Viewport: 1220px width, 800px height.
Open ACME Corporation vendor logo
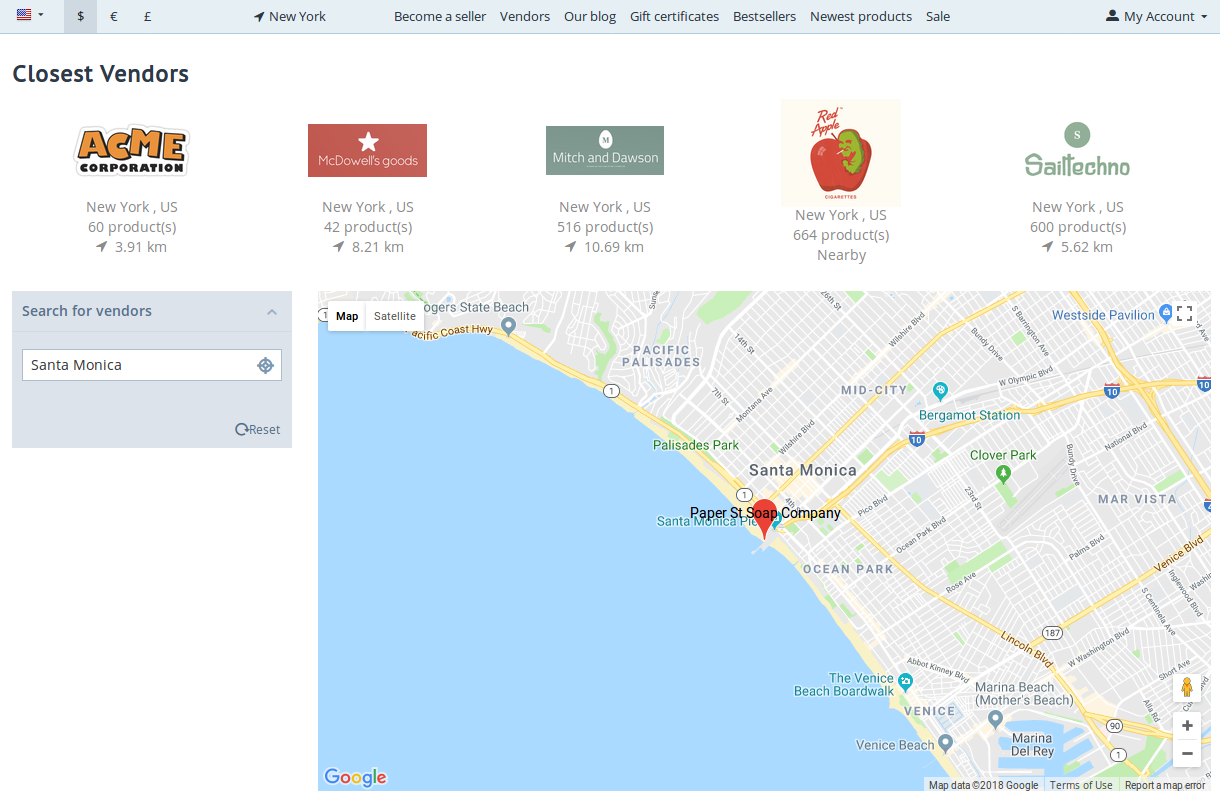pos(131,150)
